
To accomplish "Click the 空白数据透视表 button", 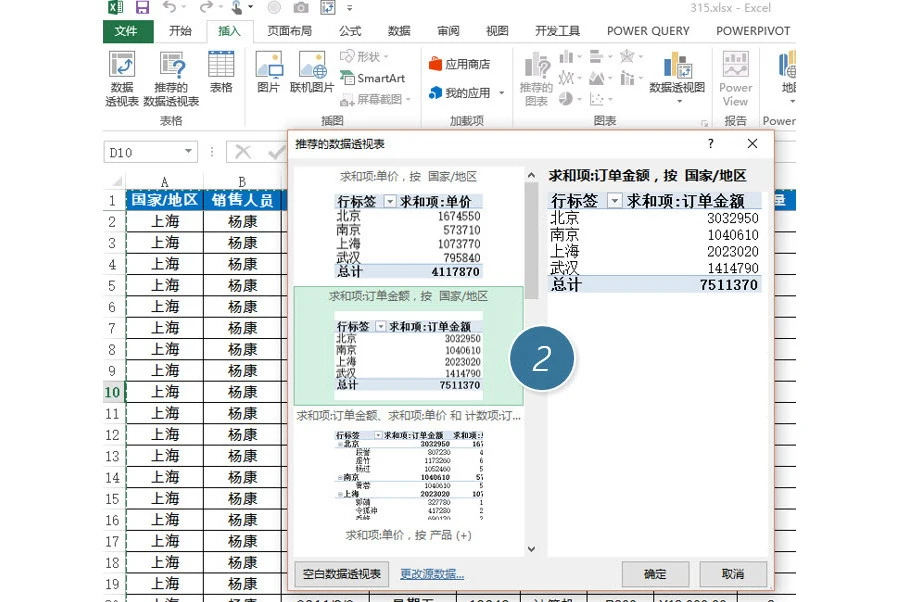I will (x=341, y=574).
